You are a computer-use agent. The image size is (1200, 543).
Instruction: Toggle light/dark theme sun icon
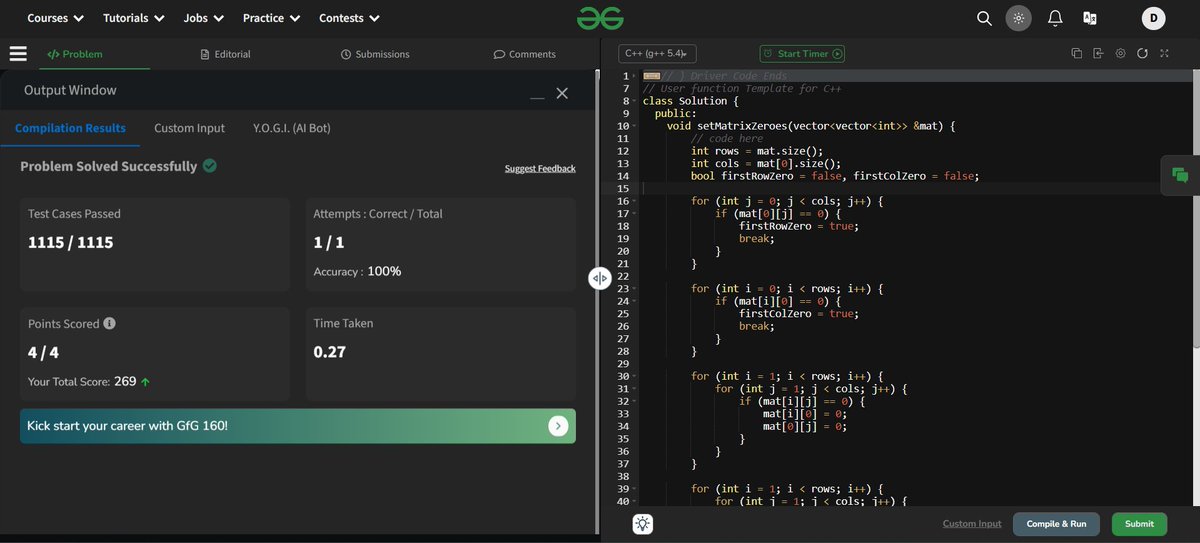click(x=1018, y=18)
